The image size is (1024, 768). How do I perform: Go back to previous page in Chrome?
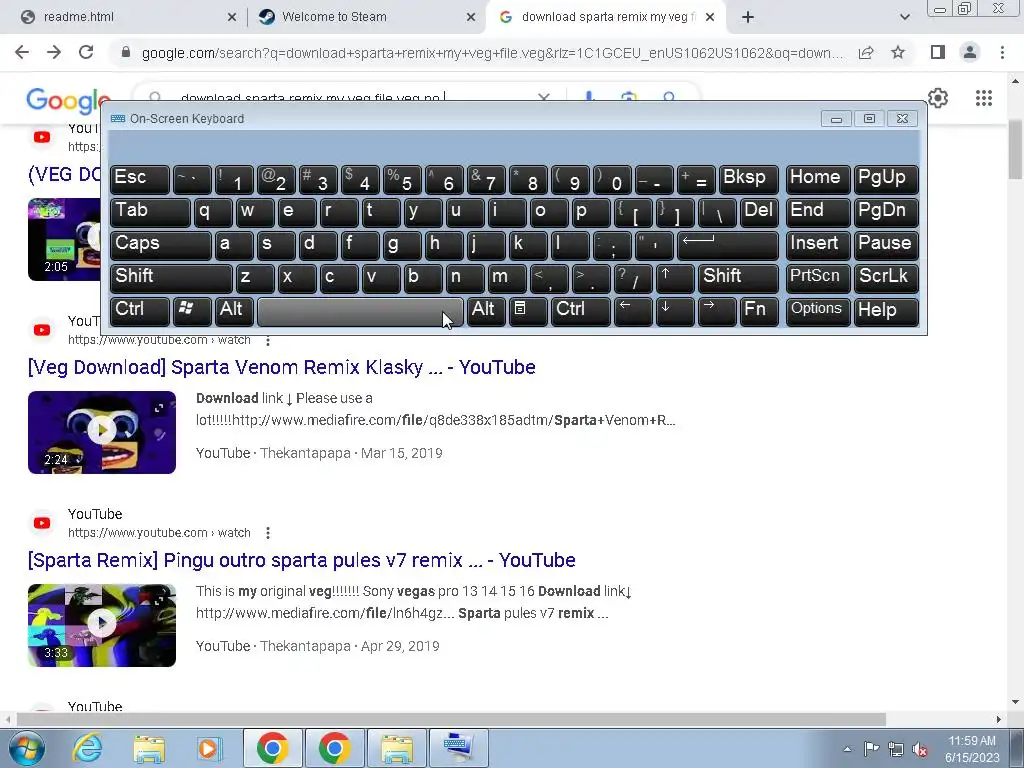[22, 52]
